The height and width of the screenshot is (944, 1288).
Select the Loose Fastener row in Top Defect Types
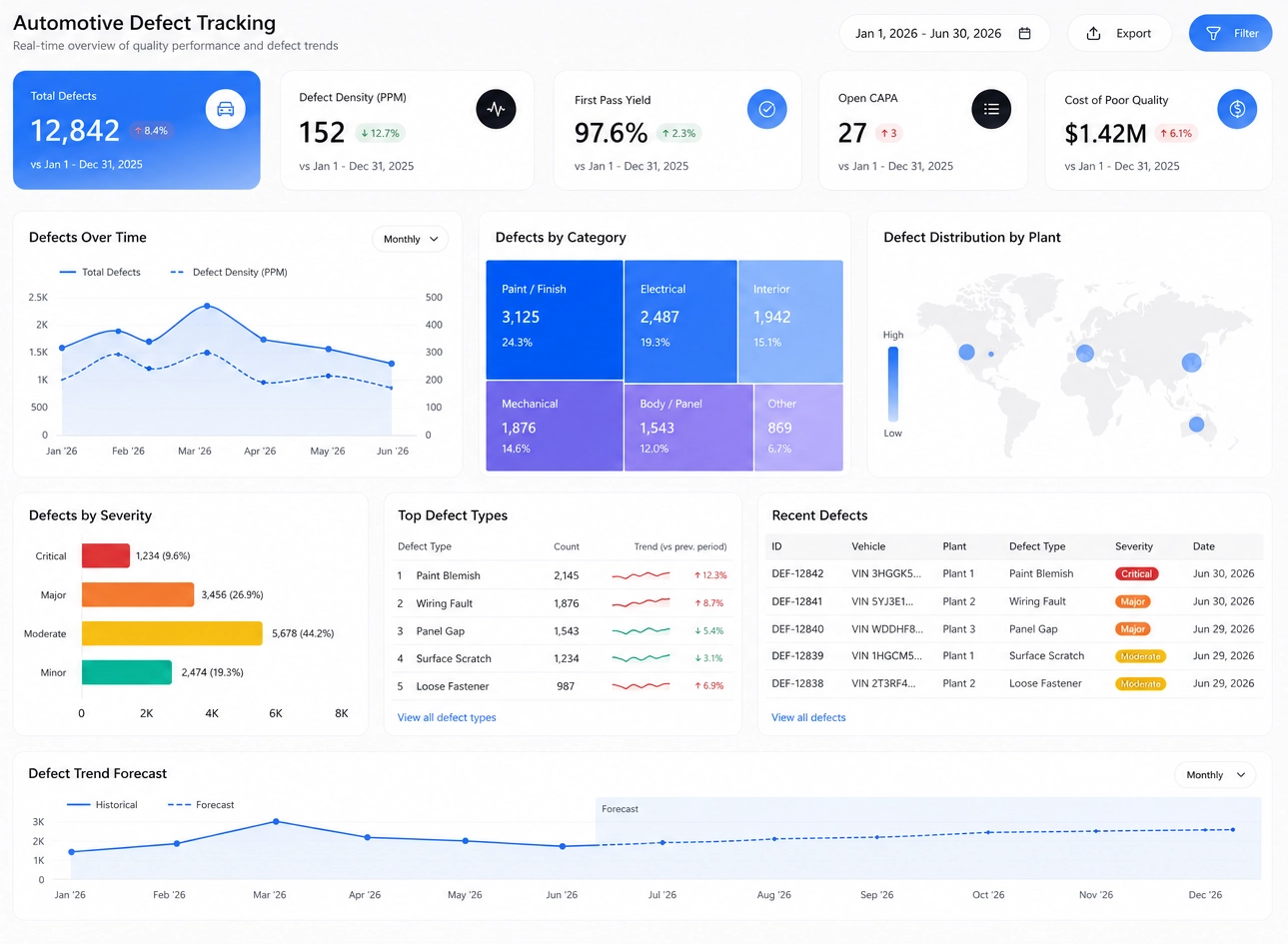point(563,686)
